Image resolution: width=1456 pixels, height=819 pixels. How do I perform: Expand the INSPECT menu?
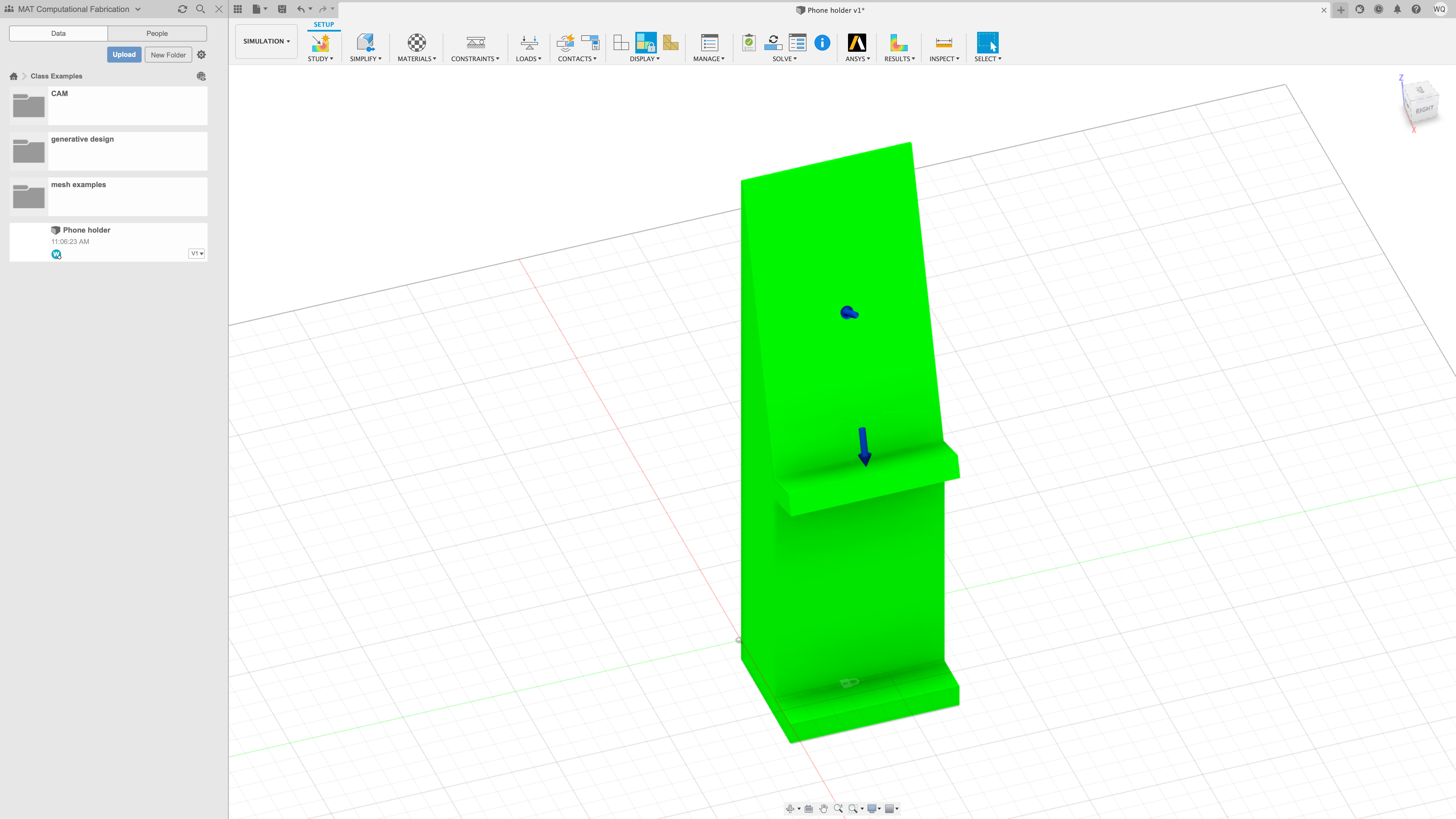(944, 59)
